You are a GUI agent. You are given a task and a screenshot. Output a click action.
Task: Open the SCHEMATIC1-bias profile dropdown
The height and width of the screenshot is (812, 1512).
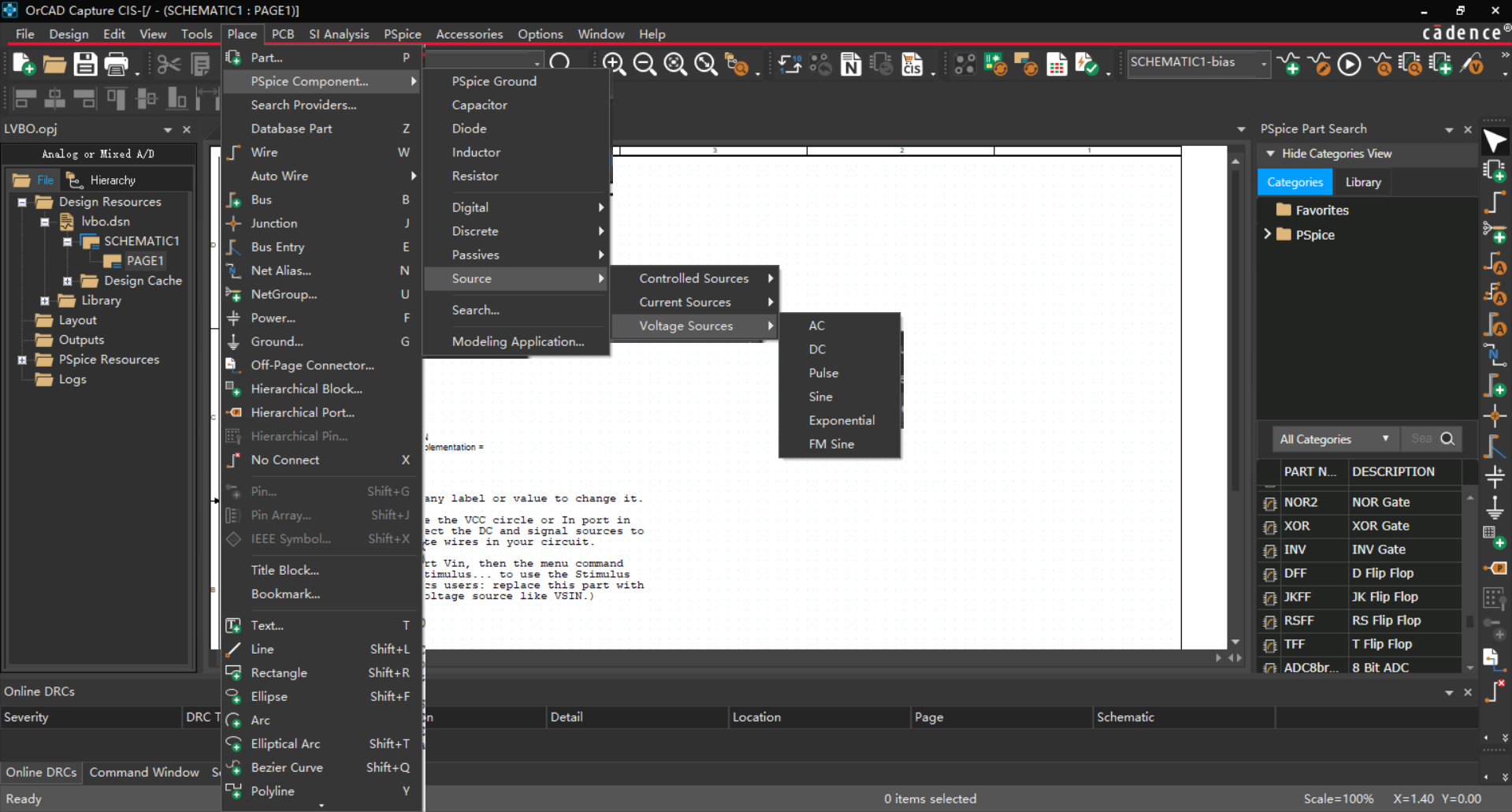click(x=1264, y=63)
